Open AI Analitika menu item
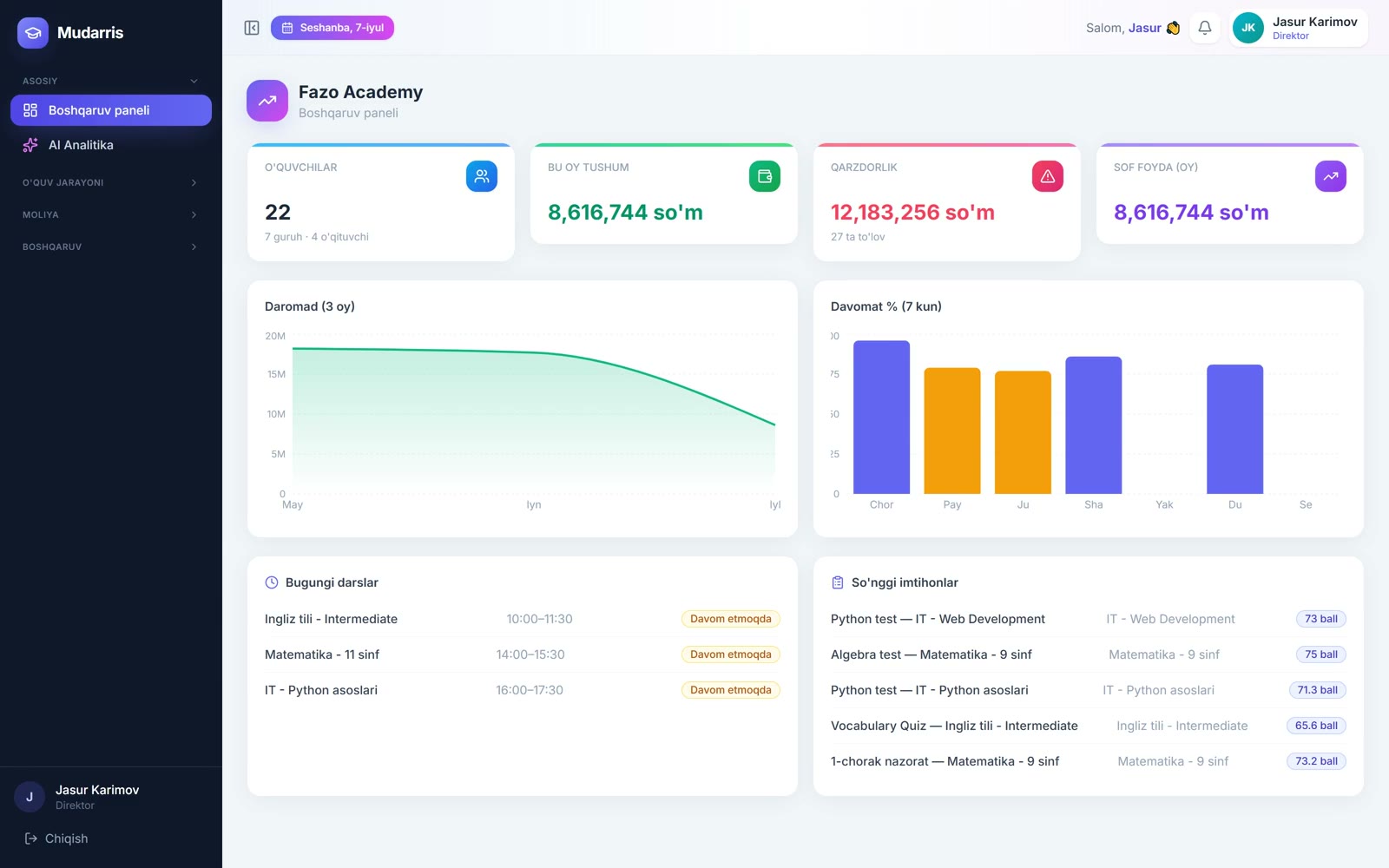Image resolution: width=1389 pixels, height=868 pixels. (x=111, y=145)
